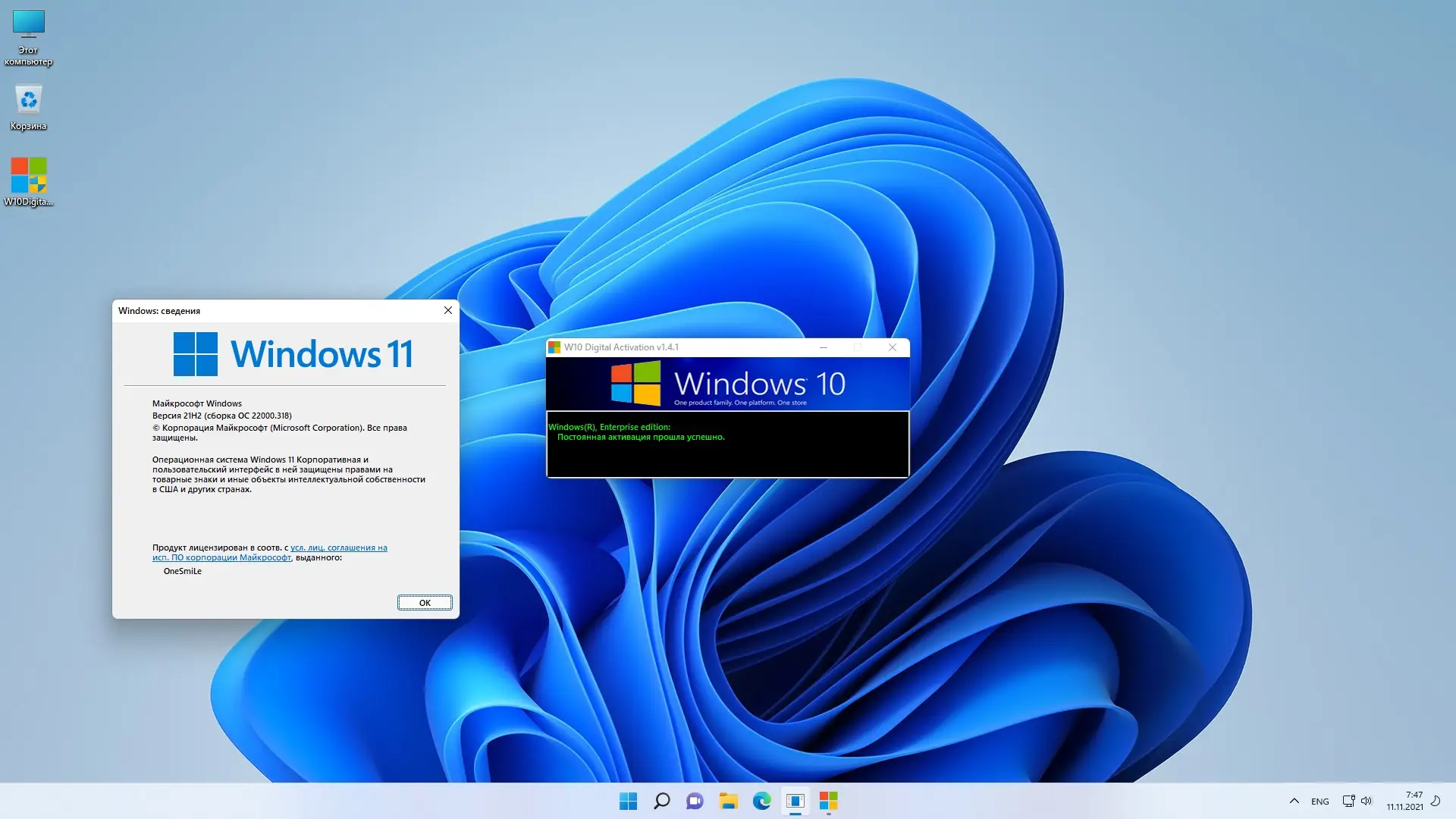Launch the Teams Chat taskbar icon
Image resolution: width=1456 pixels, height=819 pixels.
[695, 801]
